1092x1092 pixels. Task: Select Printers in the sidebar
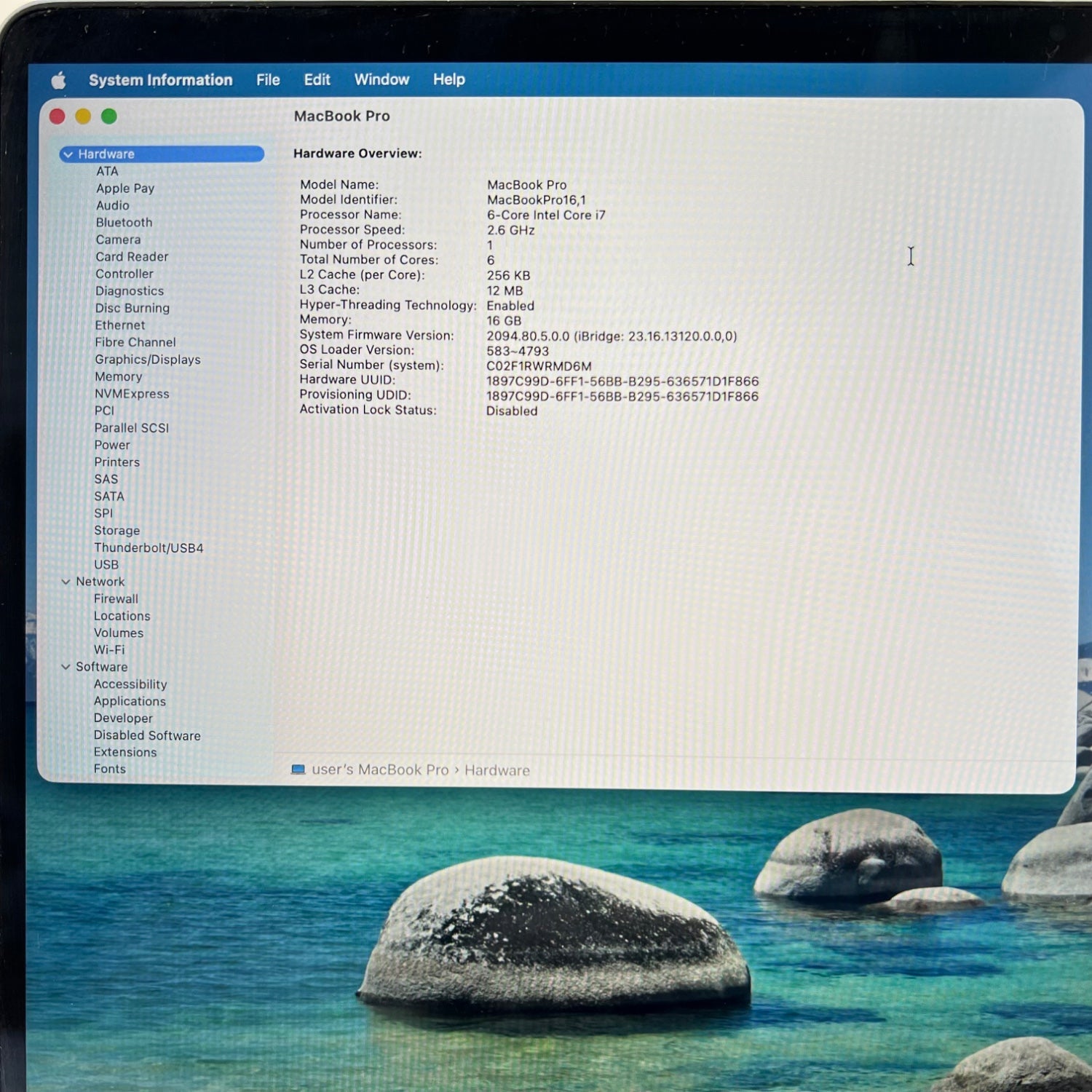117,462
